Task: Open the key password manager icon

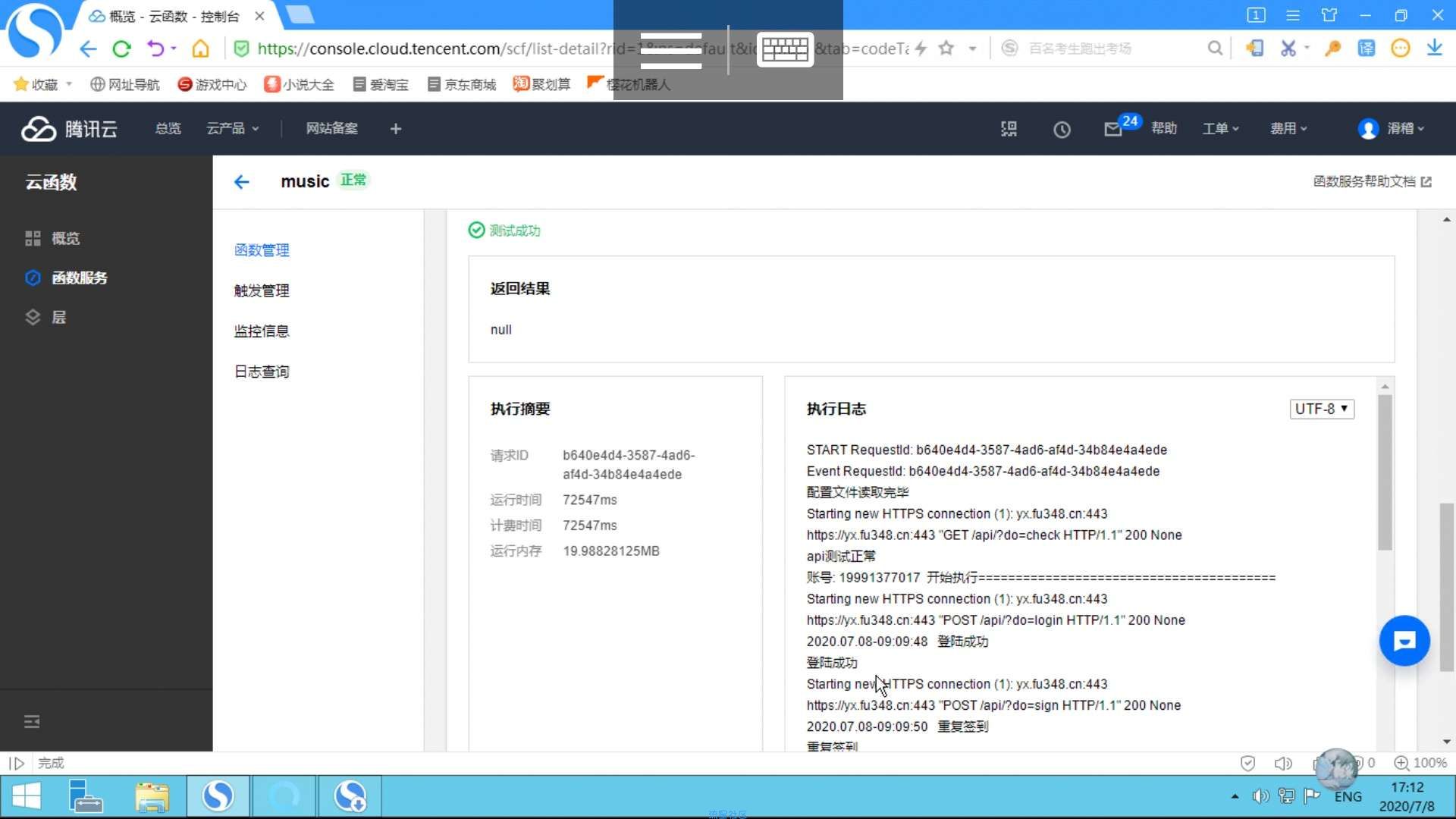Action: 1332,49
